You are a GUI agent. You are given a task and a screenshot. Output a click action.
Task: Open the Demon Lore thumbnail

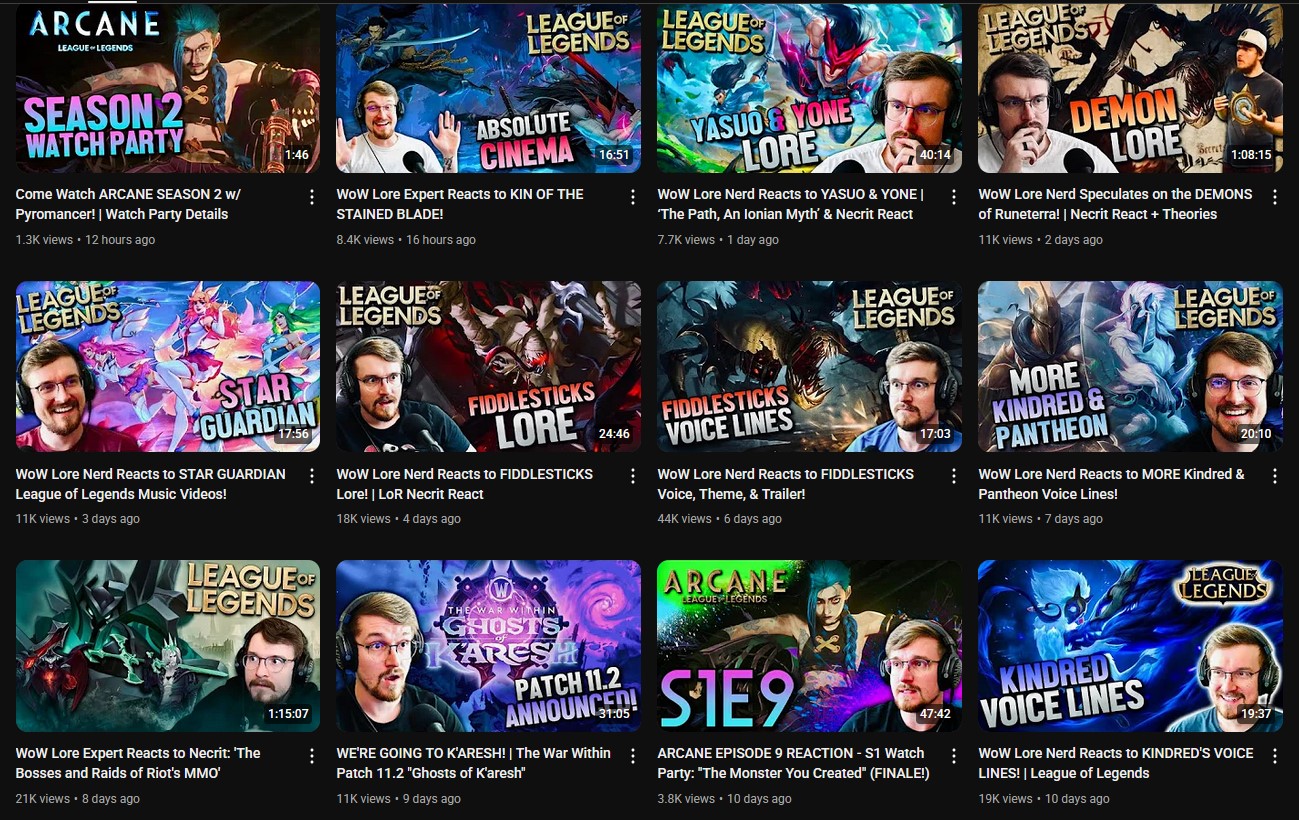pyautogui.click(x=1130, y=88)
